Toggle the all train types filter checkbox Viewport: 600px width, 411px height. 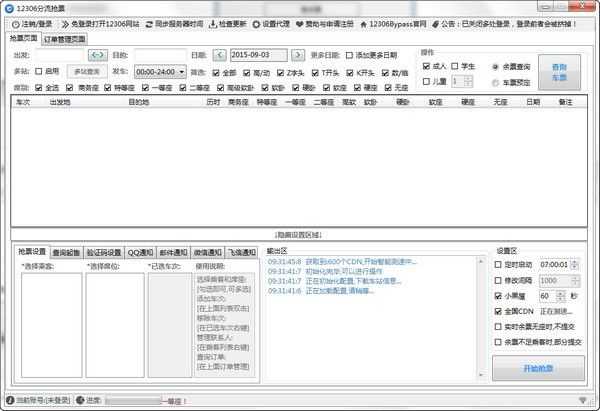click(216, 73)
